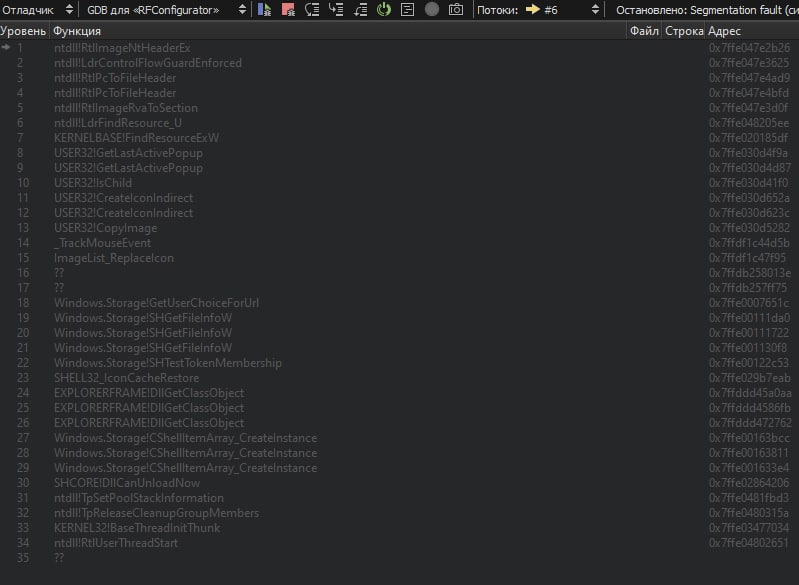This screenshot has height=585, width=799.
Task: Select frame 27 Windows.Storage!CShellItemArray_CreateInstance
Action: pos(400,438)
